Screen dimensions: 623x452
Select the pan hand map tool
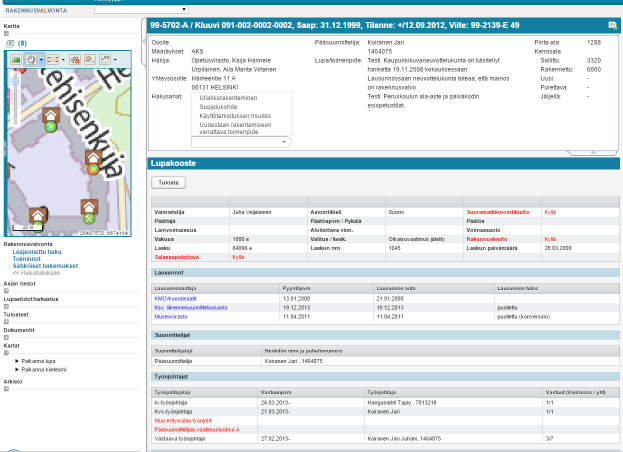[x=31, y=60]
